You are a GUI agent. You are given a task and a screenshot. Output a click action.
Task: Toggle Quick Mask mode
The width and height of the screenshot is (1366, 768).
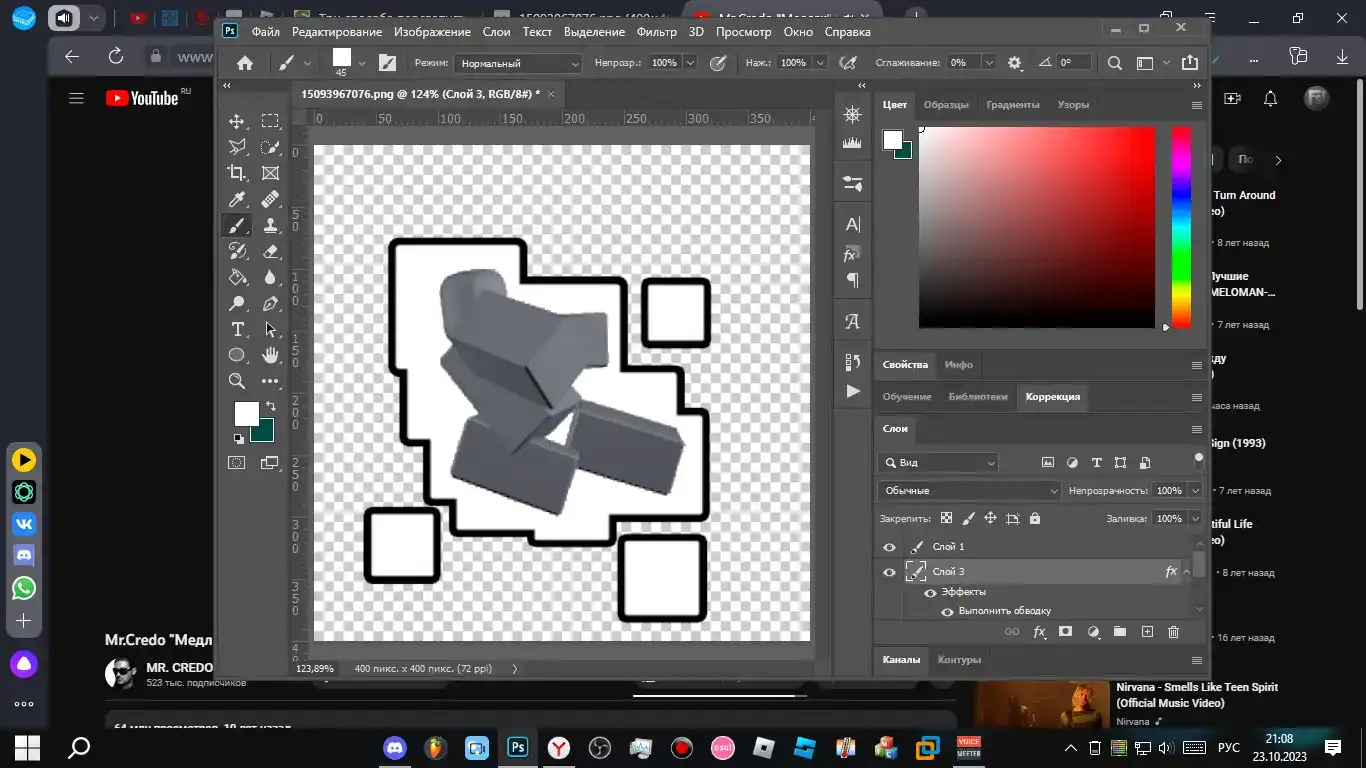pos(237,463)
